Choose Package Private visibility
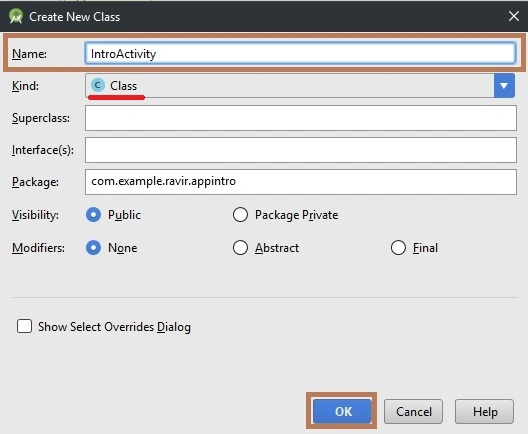This screenshot has height=434, width=528. (x=240, y=214)
